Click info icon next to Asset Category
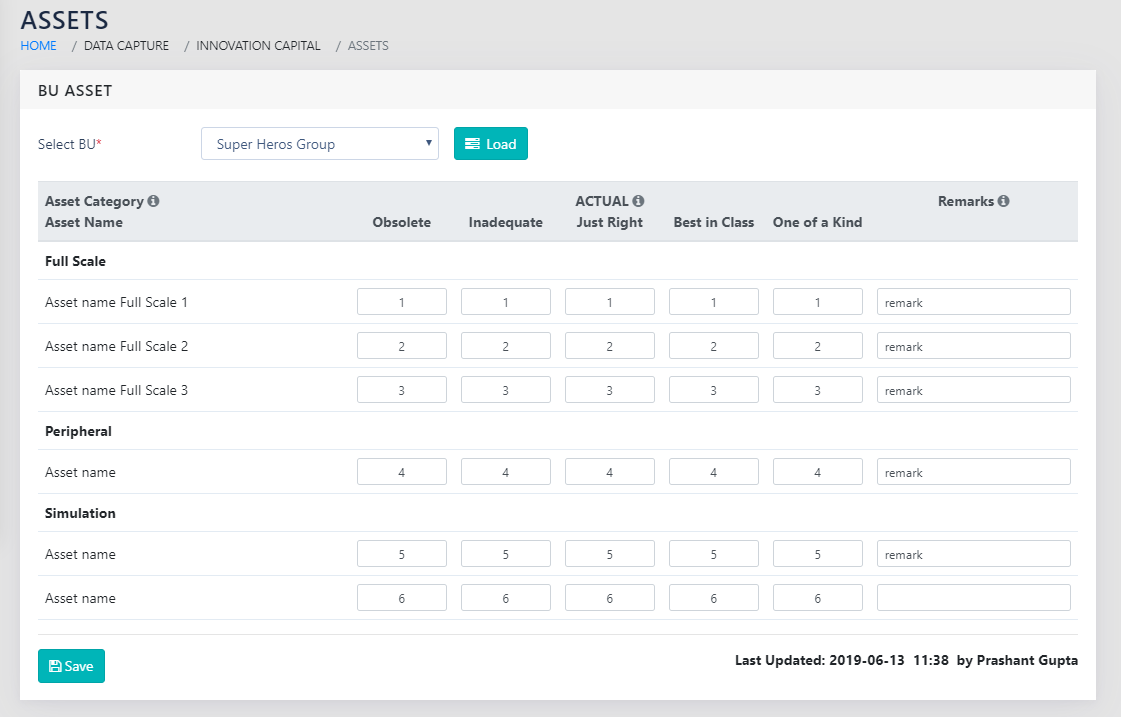1121x717 pixels. coord(154,201)
